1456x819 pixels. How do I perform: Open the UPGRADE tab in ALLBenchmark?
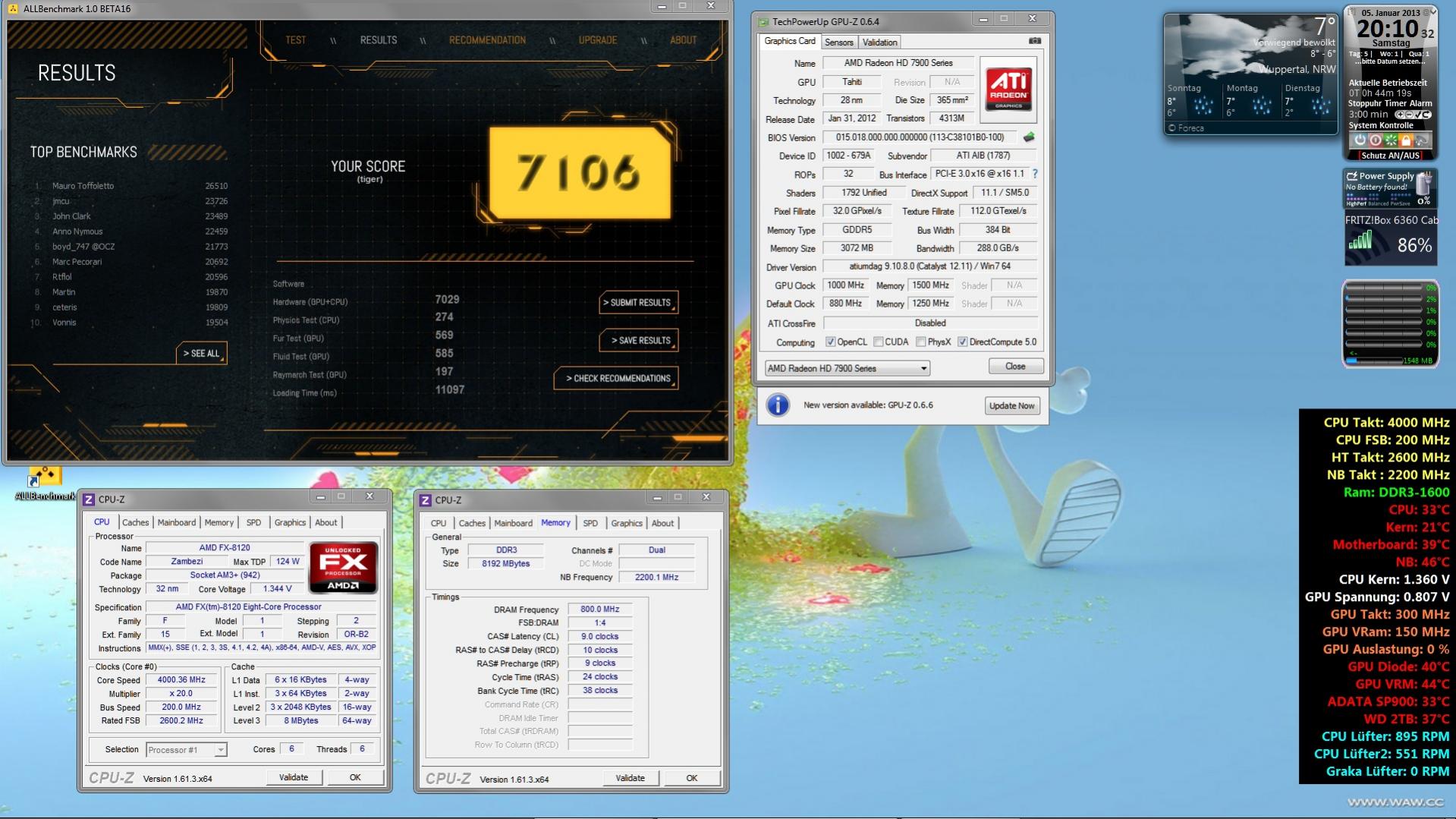598,40
